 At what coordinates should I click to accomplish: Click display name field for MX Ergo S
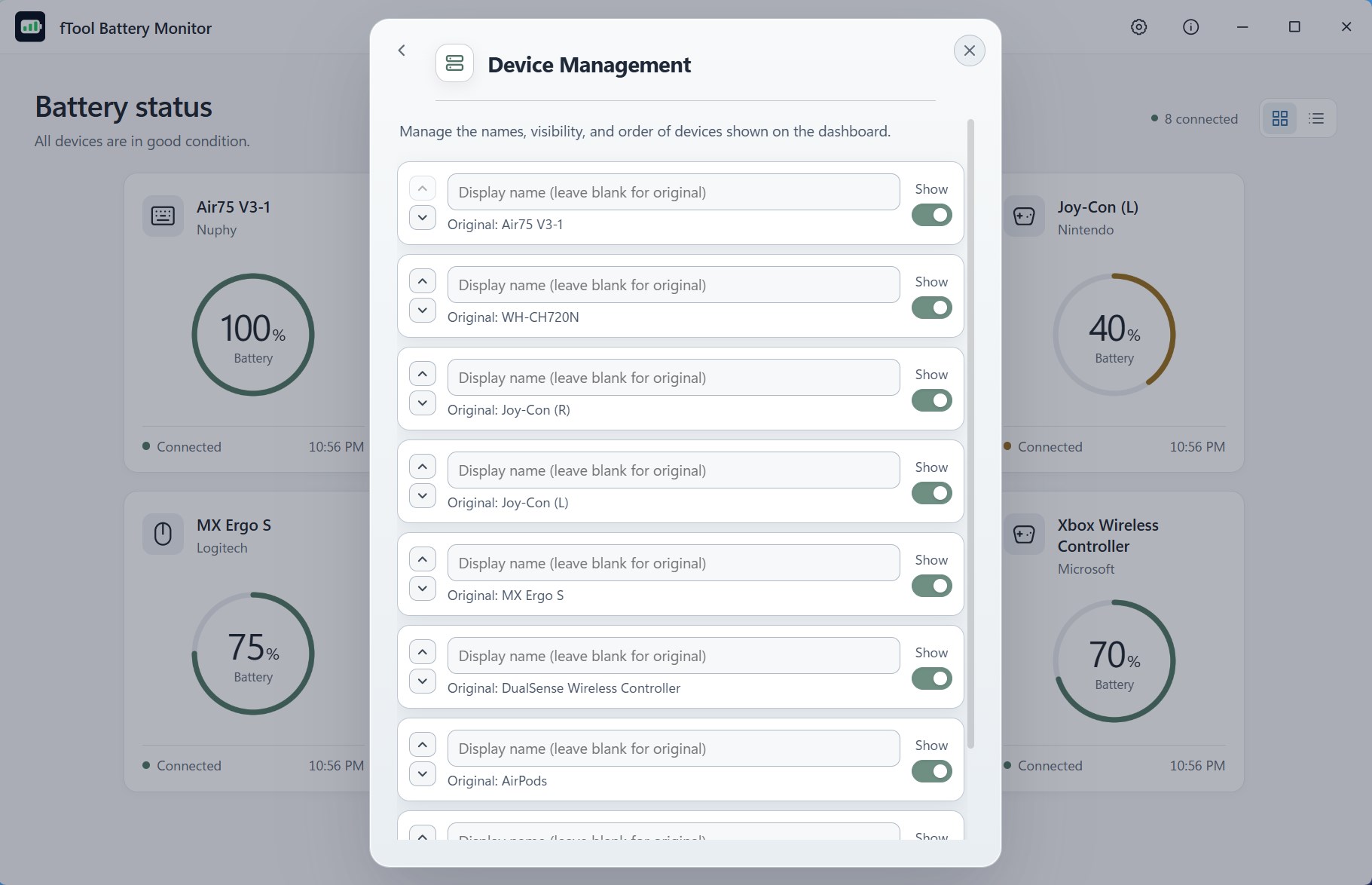pos(674,563)
